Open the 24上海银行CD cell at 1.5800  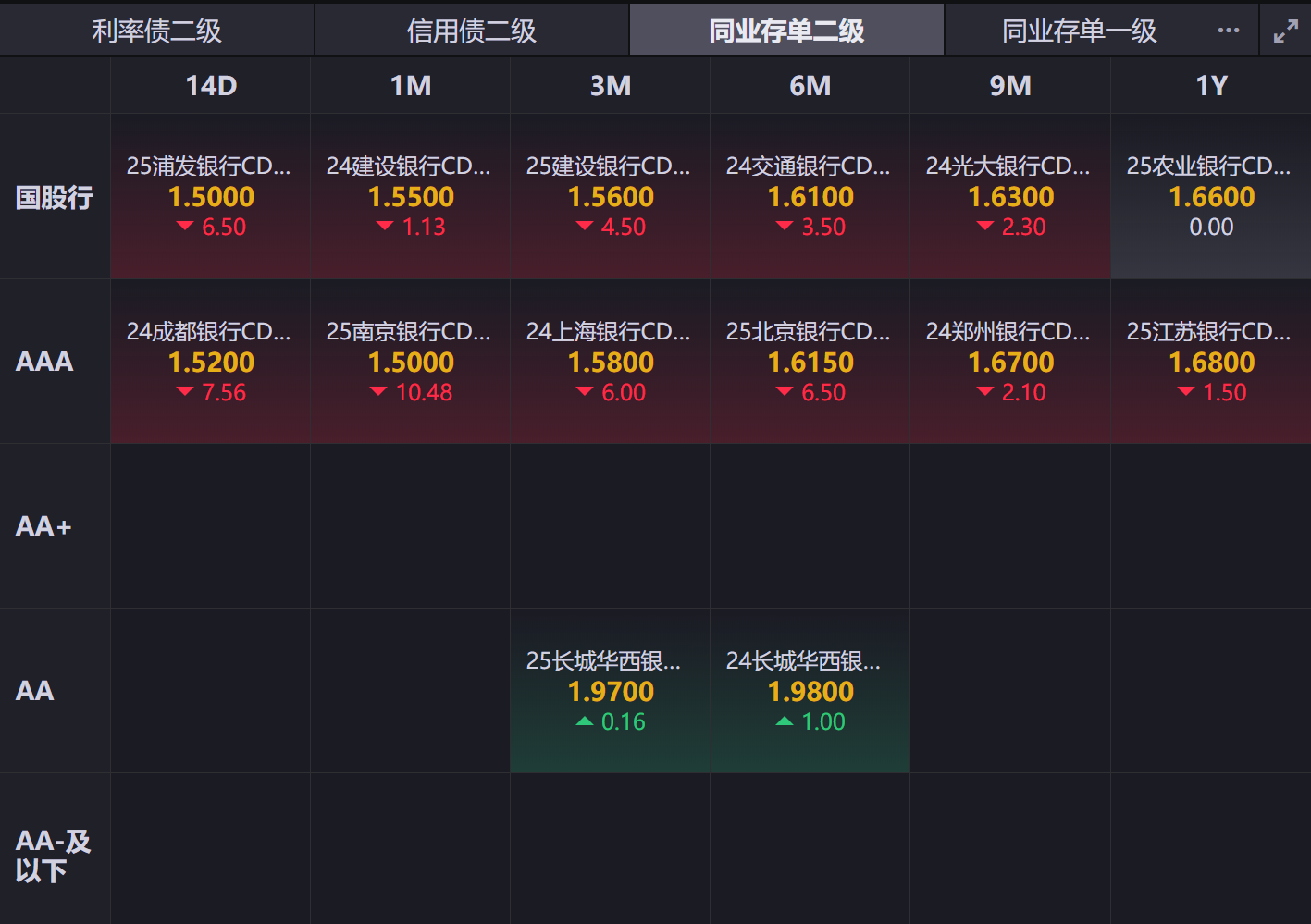click(611, 362)
